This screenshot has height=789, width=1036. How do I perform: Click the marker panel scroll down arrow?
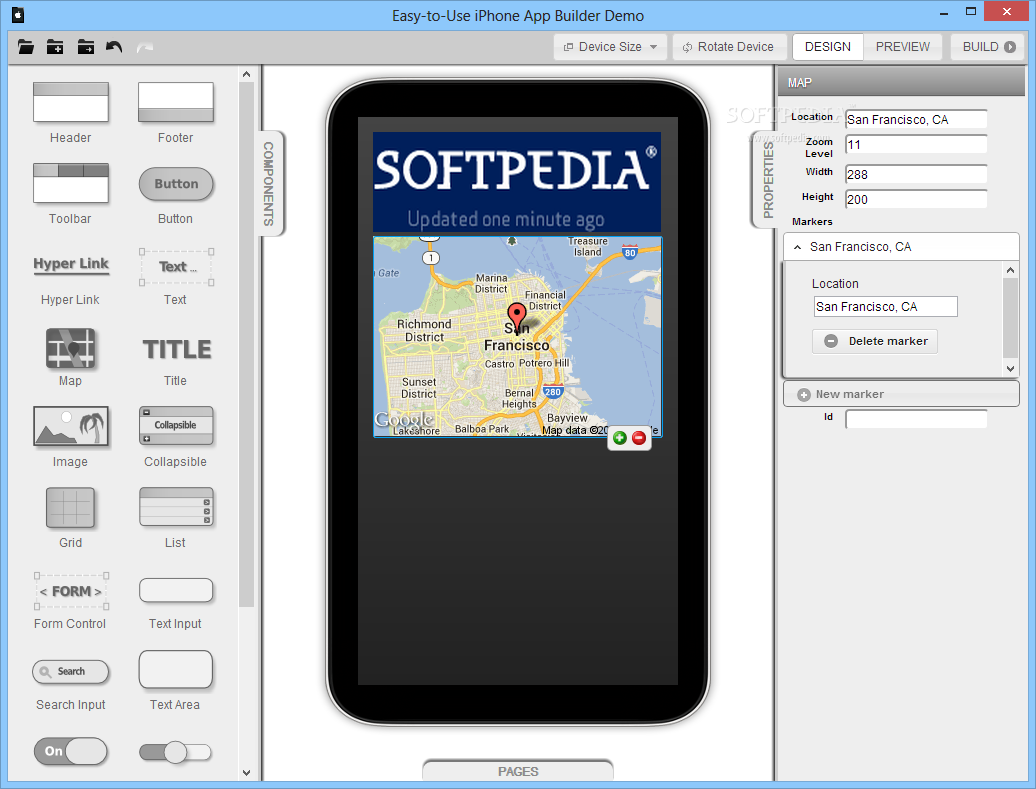[x=1010, y=369]
